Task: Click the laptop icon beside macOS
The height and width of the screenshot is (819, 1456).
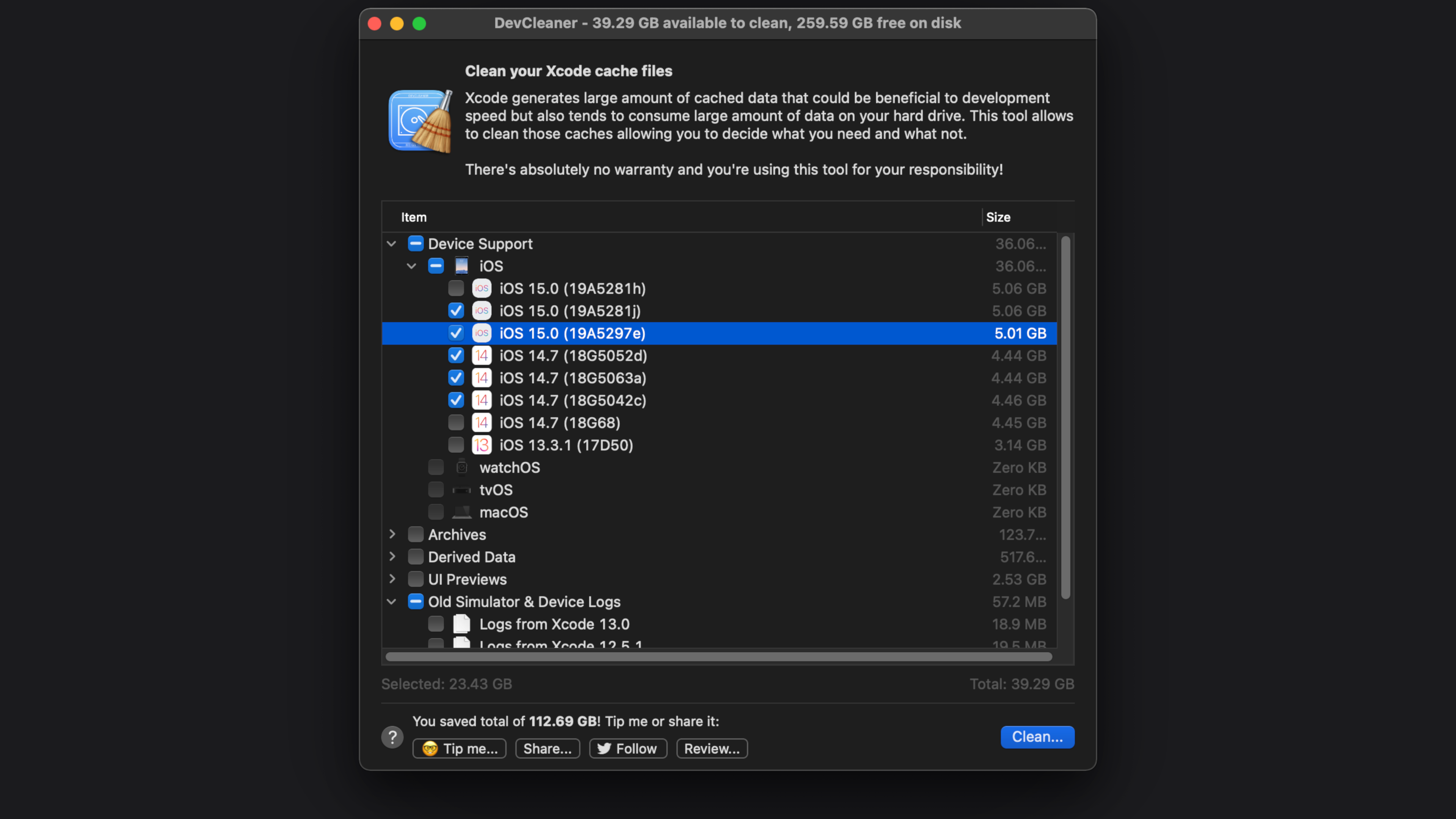Action: pos(461,512)
